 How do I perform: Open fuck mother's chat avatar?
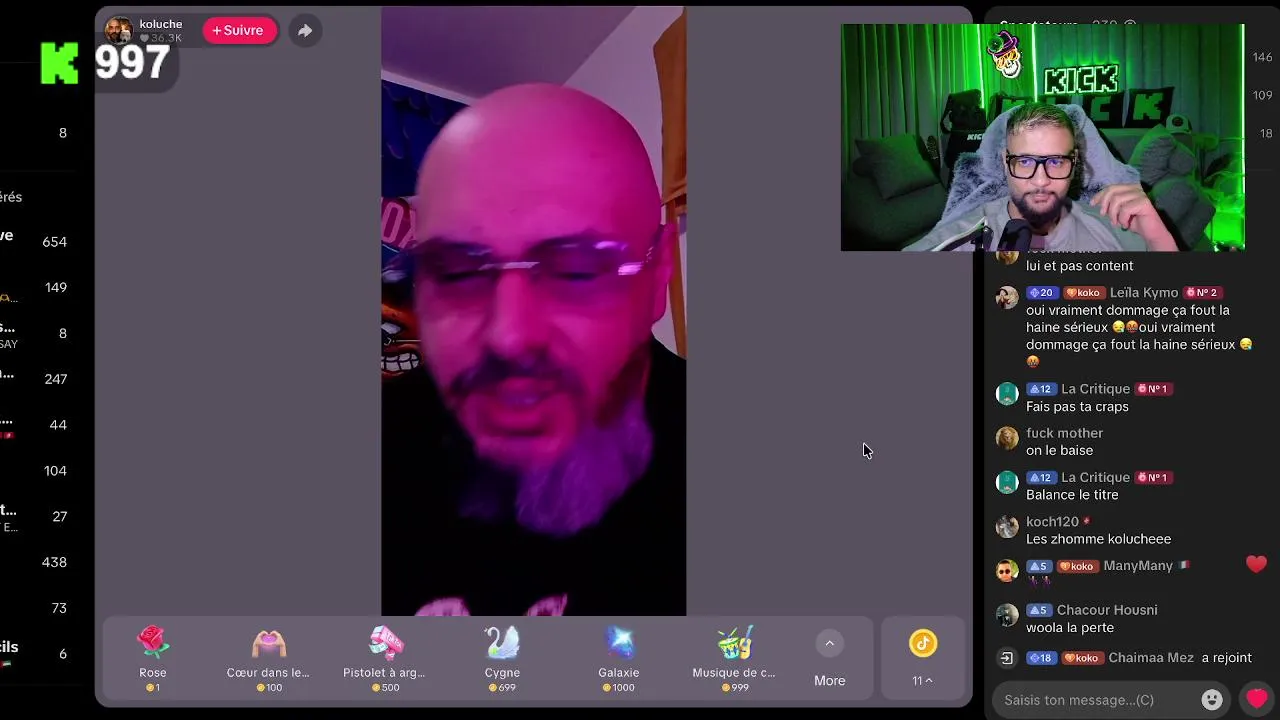[1007, 437]
